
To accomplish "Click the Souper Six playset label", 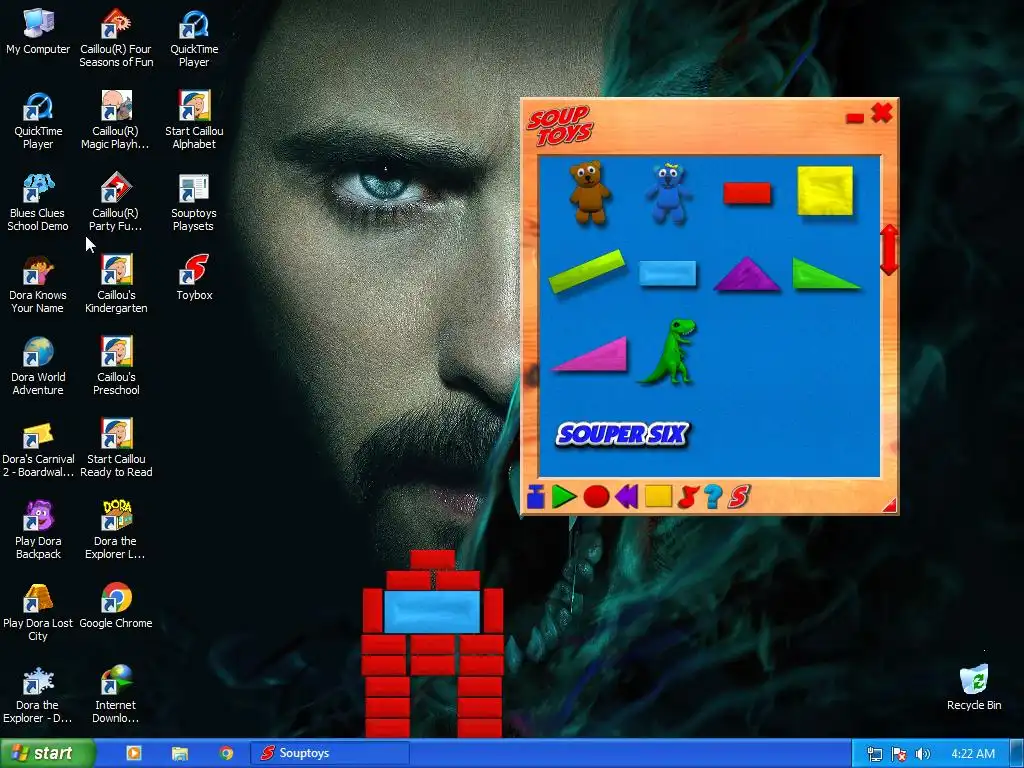I will (622, 434).
